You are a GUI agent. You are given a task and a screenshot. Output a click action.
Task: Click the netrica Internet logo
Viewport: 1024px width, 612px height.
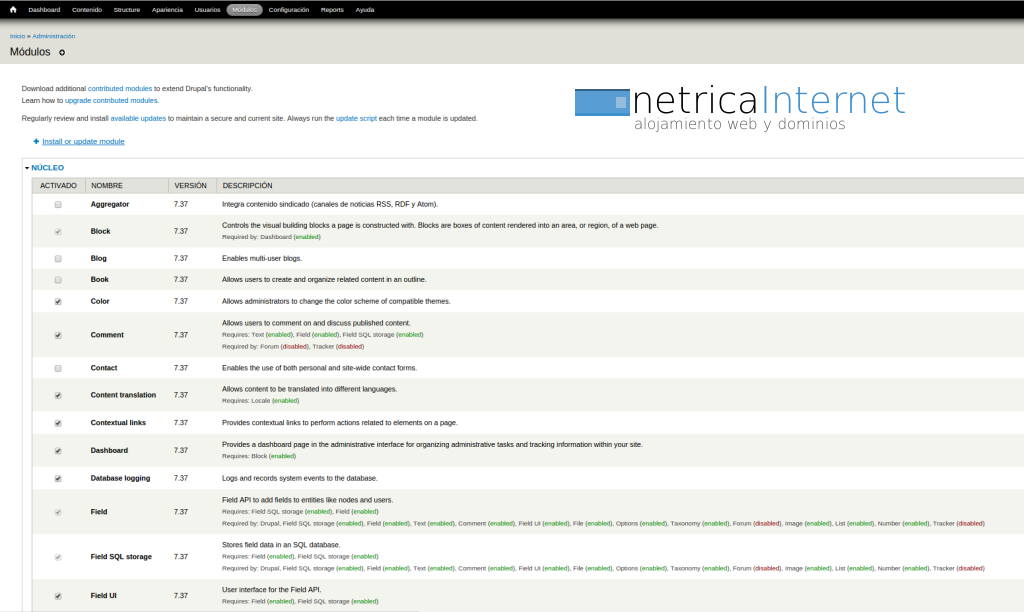(x=740, y=109)
